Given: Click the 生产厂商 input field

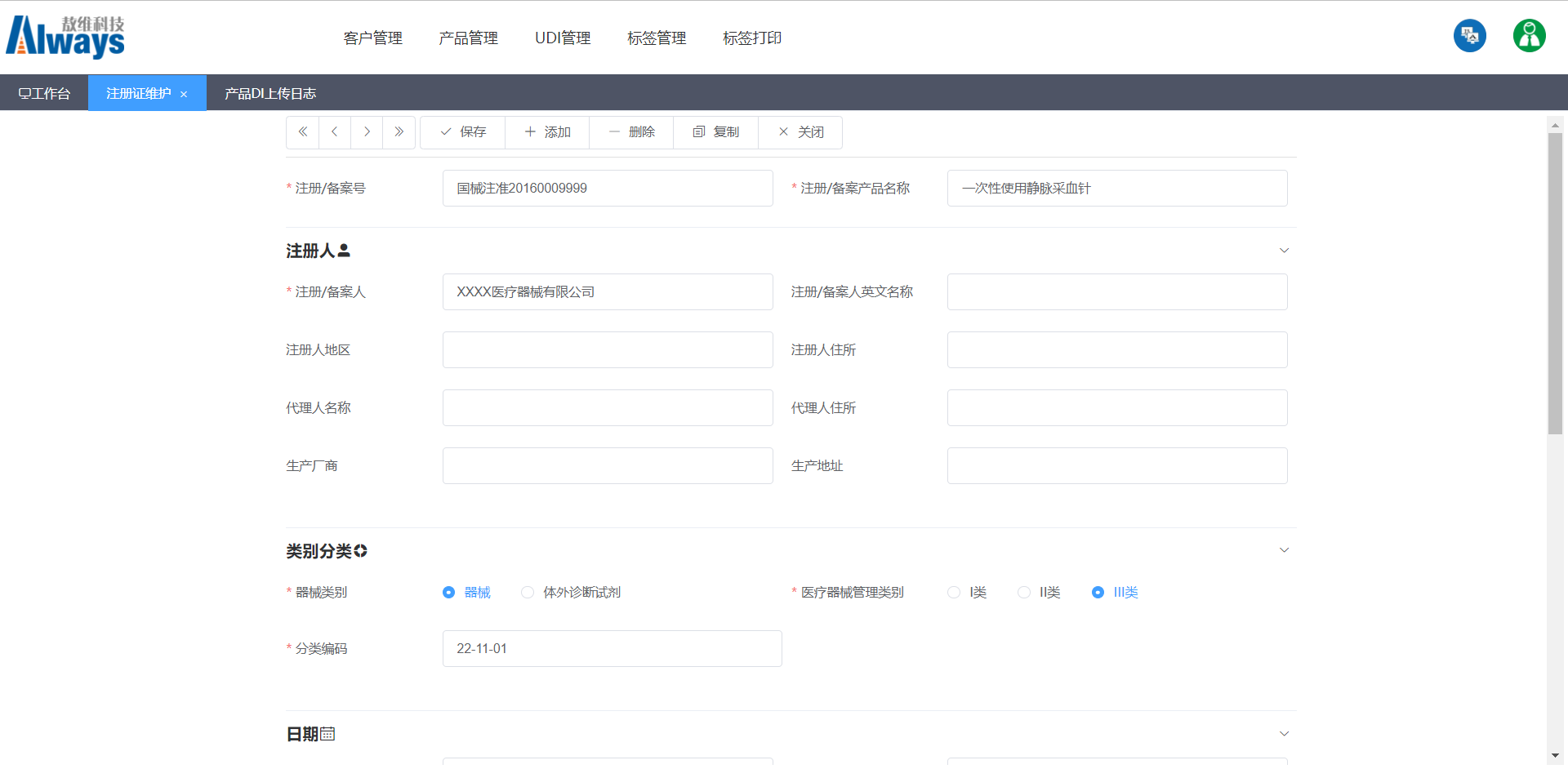Looking at the screenshot, I should click(608, 466).
